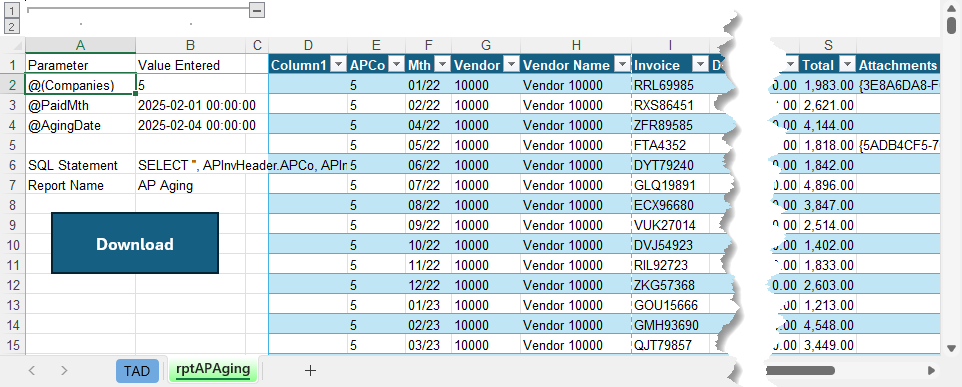Screen dimensions: 962x387
Task: Select attachment cell starting {3E8A6DA8
Action: point(898,85)
